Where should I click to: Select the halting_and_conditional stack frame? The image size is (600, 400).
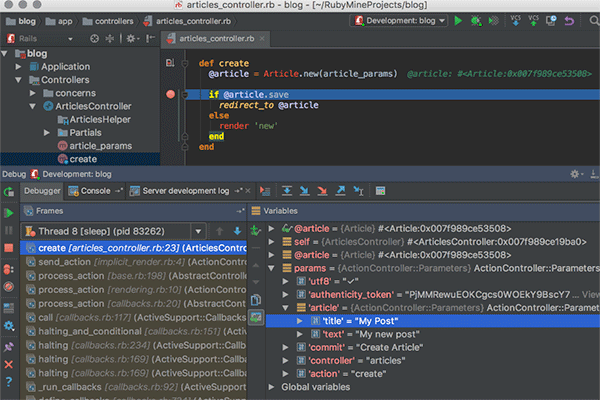tap(134, 331)
